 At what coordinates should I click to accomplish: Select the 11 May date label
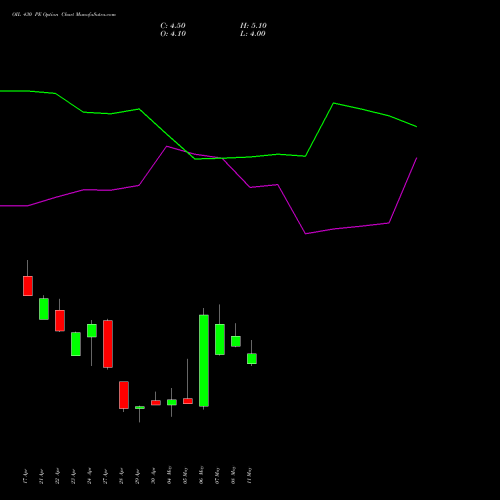[x=250, y=475]
